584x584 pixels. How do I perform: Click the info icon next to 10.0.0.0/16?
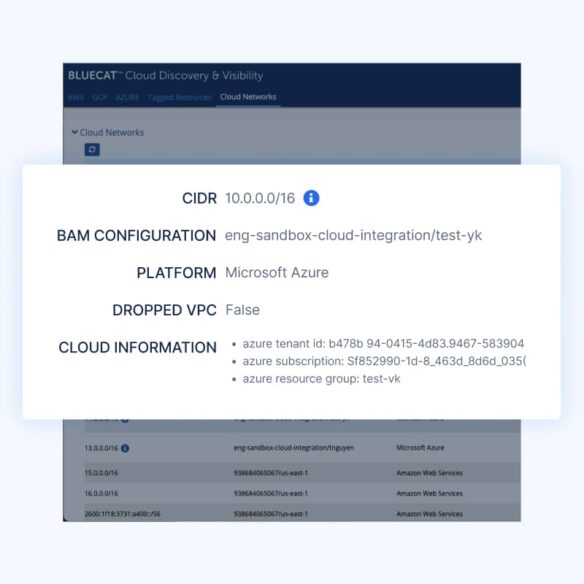pos(311,198)
